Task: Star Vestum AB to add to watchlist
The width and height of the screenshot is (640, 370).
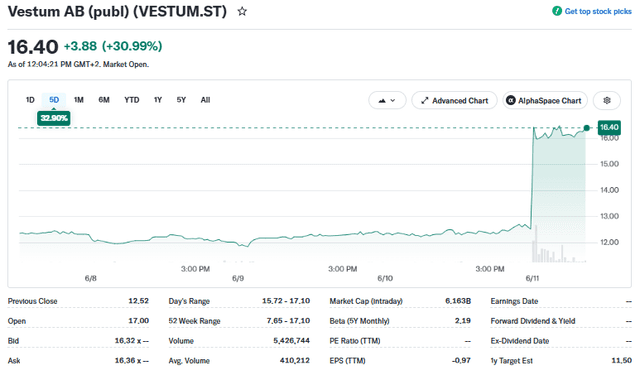Action: (242, 11)
